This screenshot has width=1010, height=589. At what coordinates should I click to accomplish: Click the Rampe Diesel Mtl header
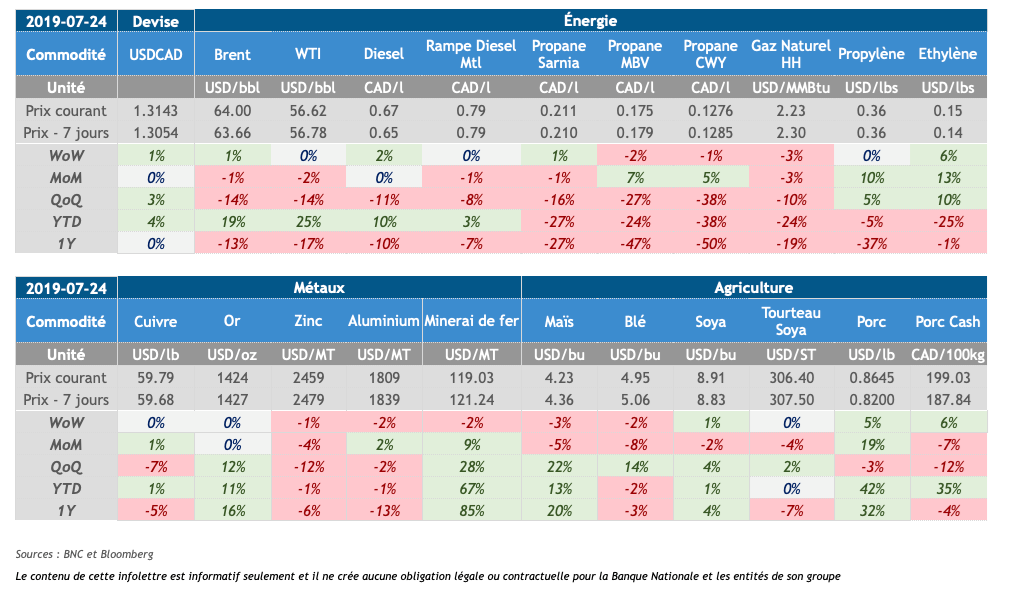(467, 54)
